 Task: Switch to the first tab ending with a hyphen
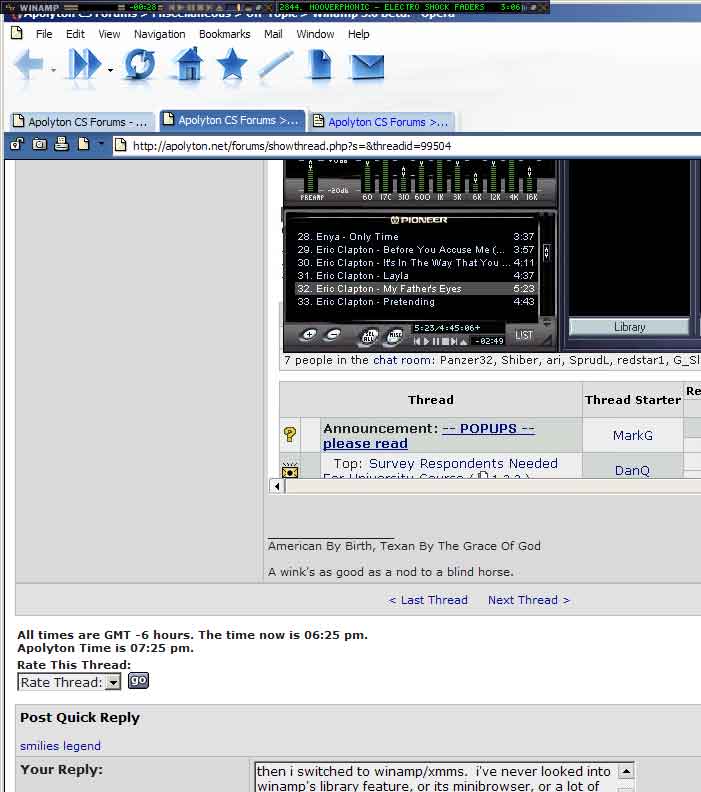82,122
